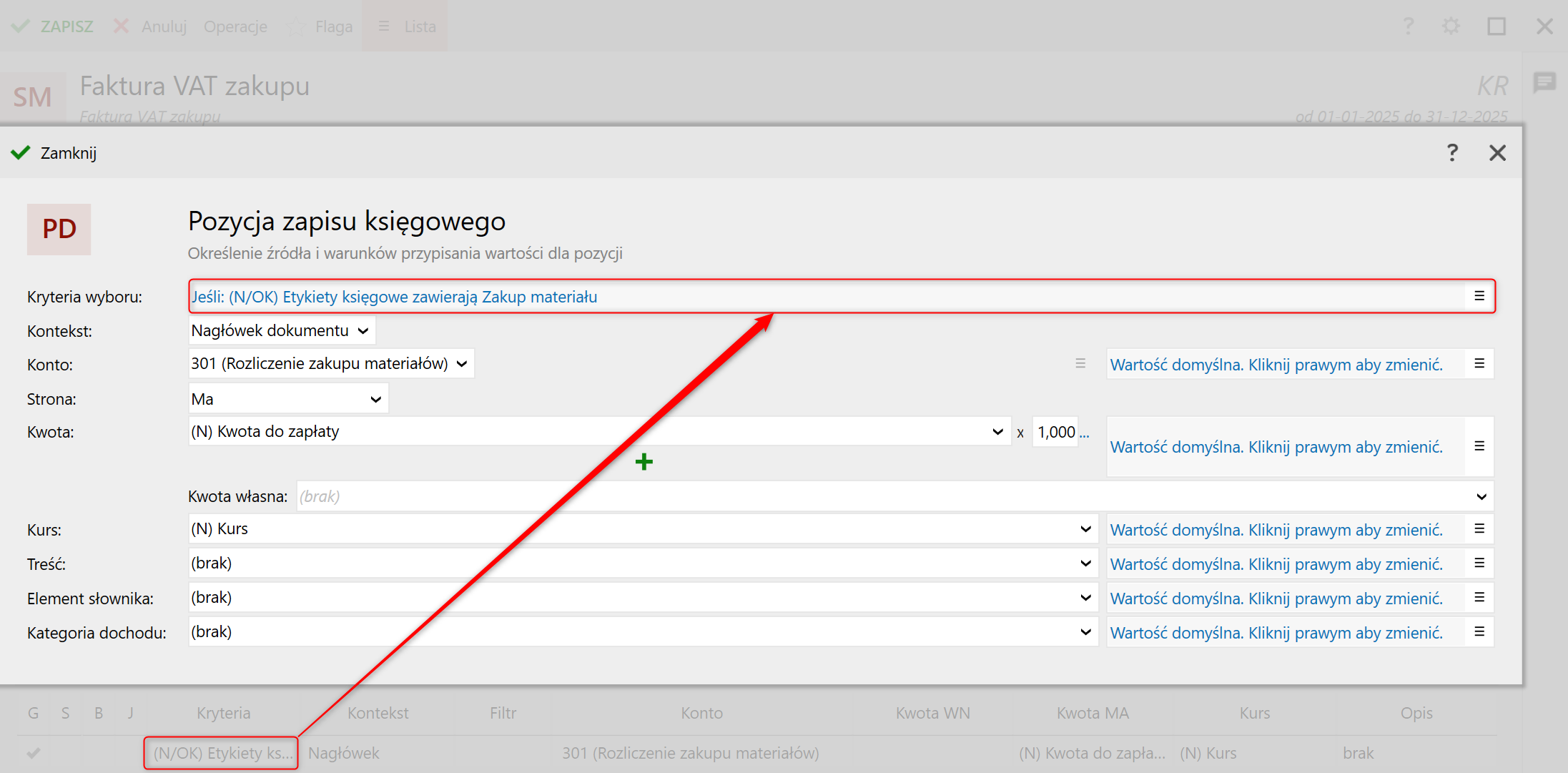This screenshot has height=773, width=1568.
Task: Open the hamburger menu in Element słownika row
Action: click(1479, 598)
